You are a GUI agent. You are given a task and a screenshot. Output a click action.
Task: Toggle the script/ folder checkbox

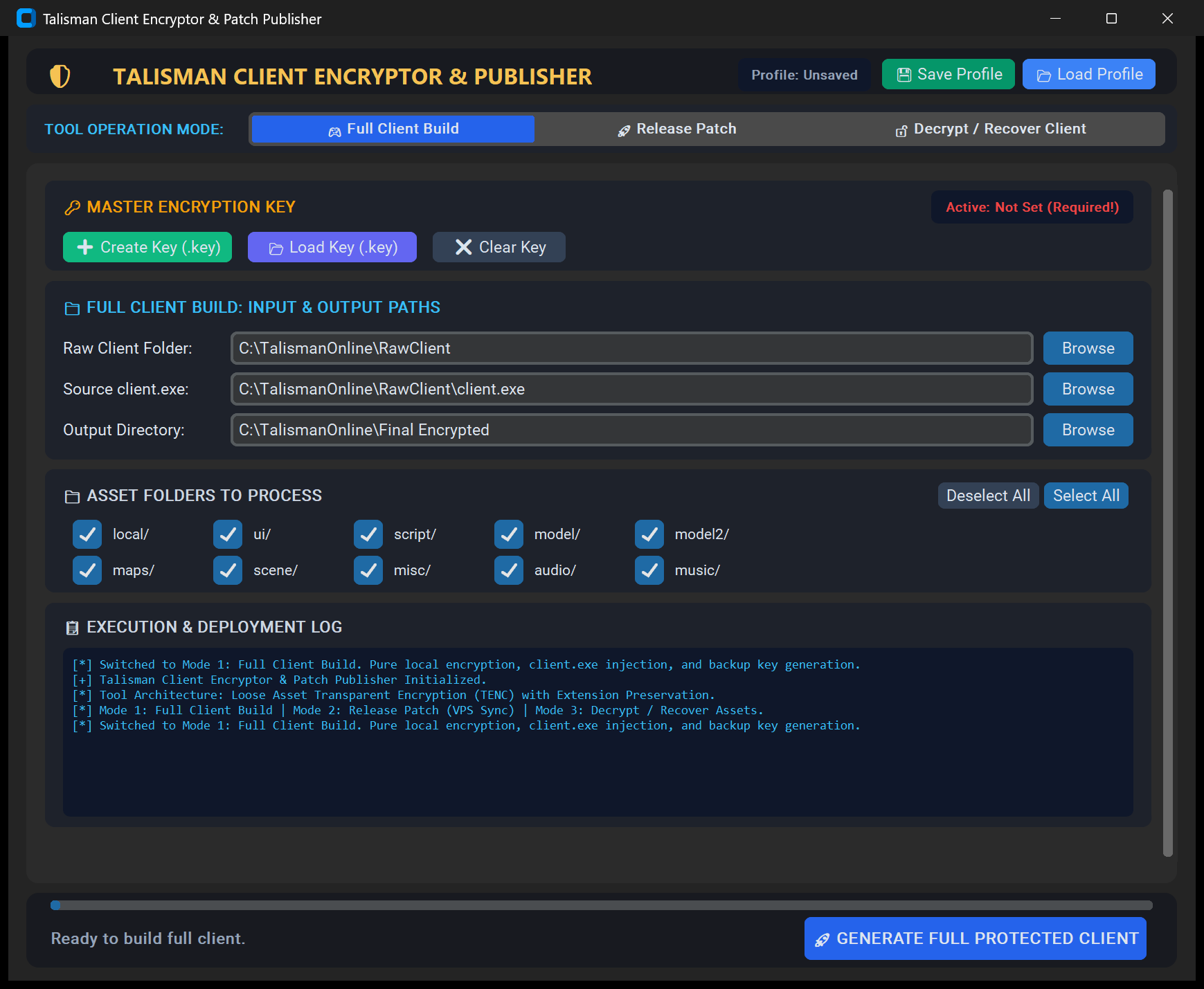(x=368, y=534)
